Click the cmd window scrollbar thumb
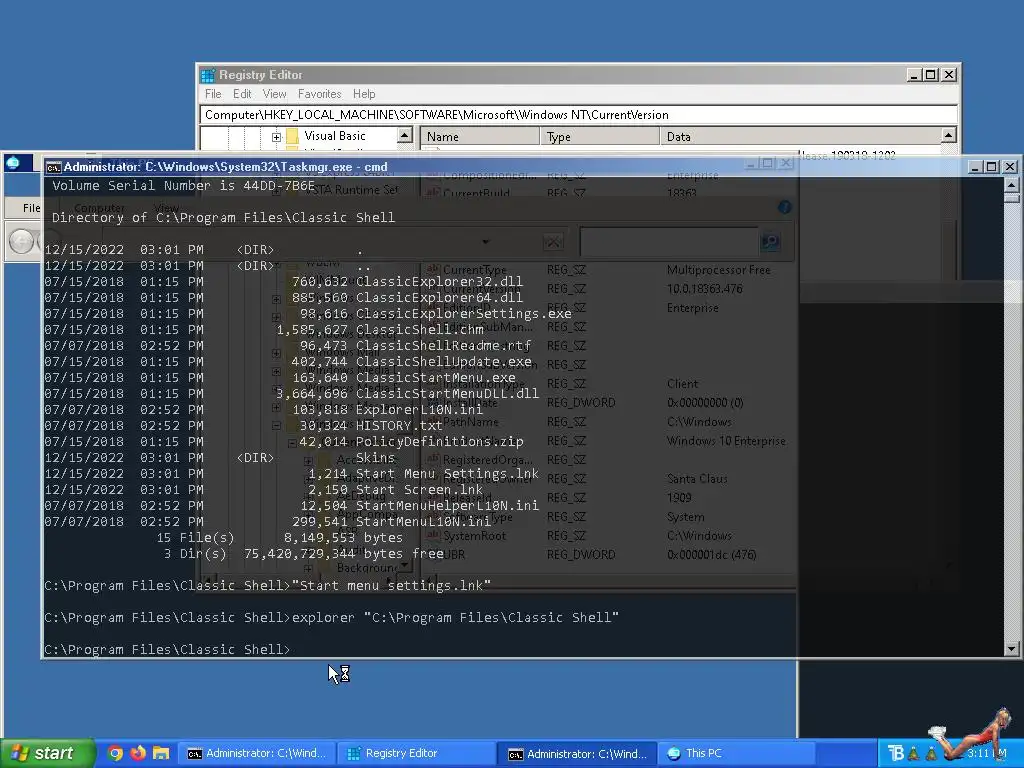 pyautogui.click(x=1012, y=198)
